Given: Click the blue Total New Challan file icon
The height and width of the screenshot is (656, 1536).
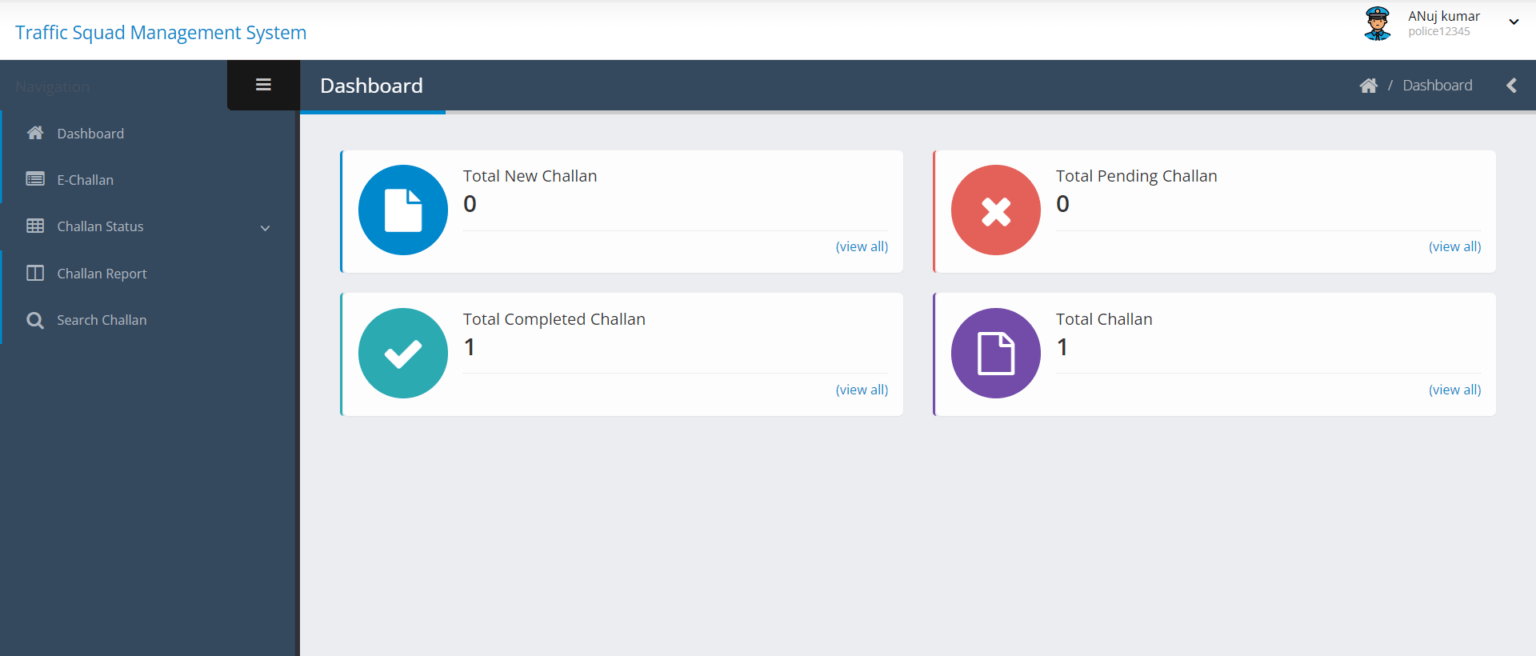Looking at the screenshot, I should click(403, 210).
